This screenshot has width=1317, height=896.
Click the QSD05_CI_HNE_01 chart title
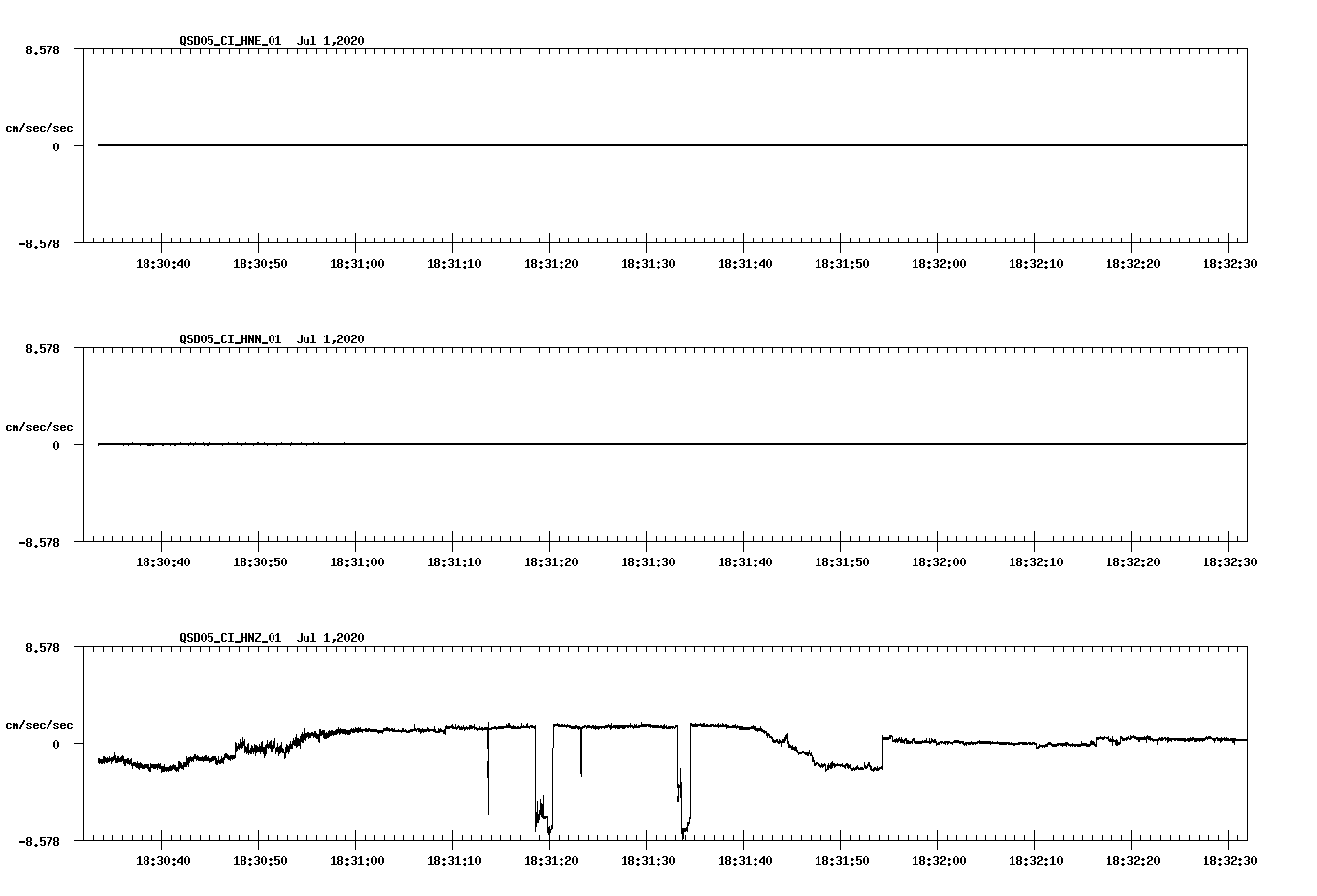point(272,40)
